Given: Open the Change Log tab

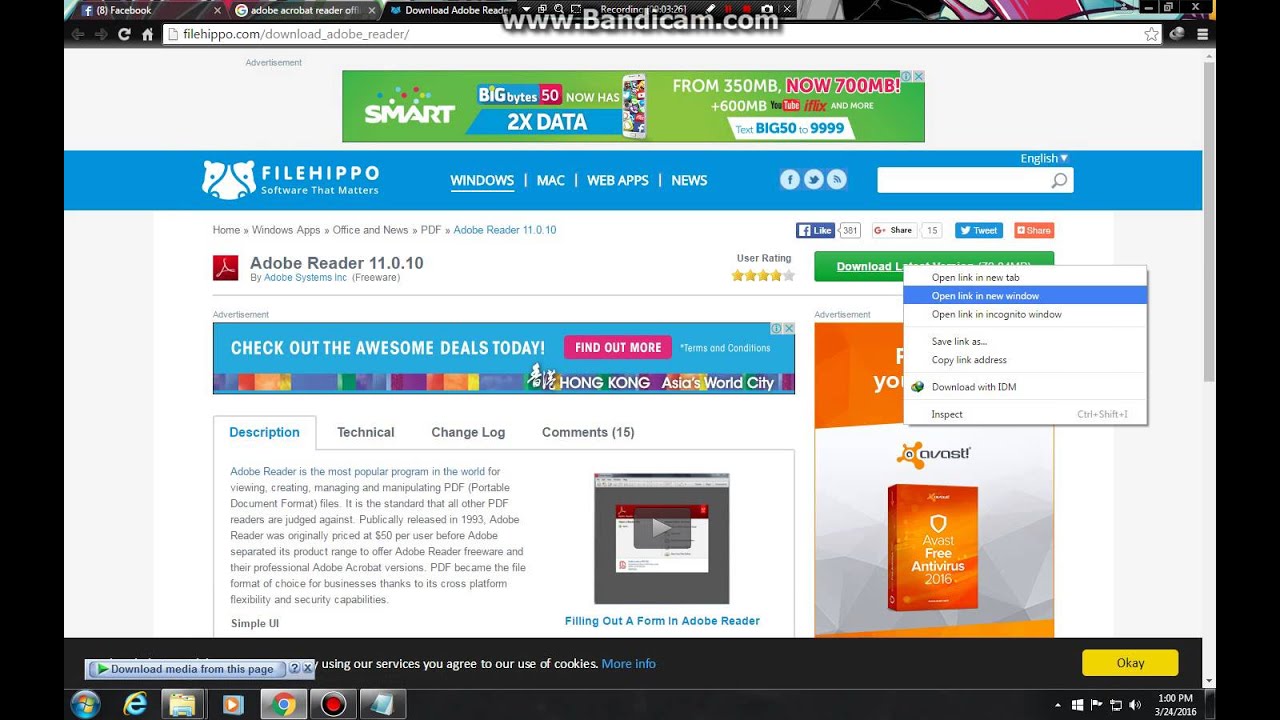Looking at the screenshot, I should click(468, 432).
